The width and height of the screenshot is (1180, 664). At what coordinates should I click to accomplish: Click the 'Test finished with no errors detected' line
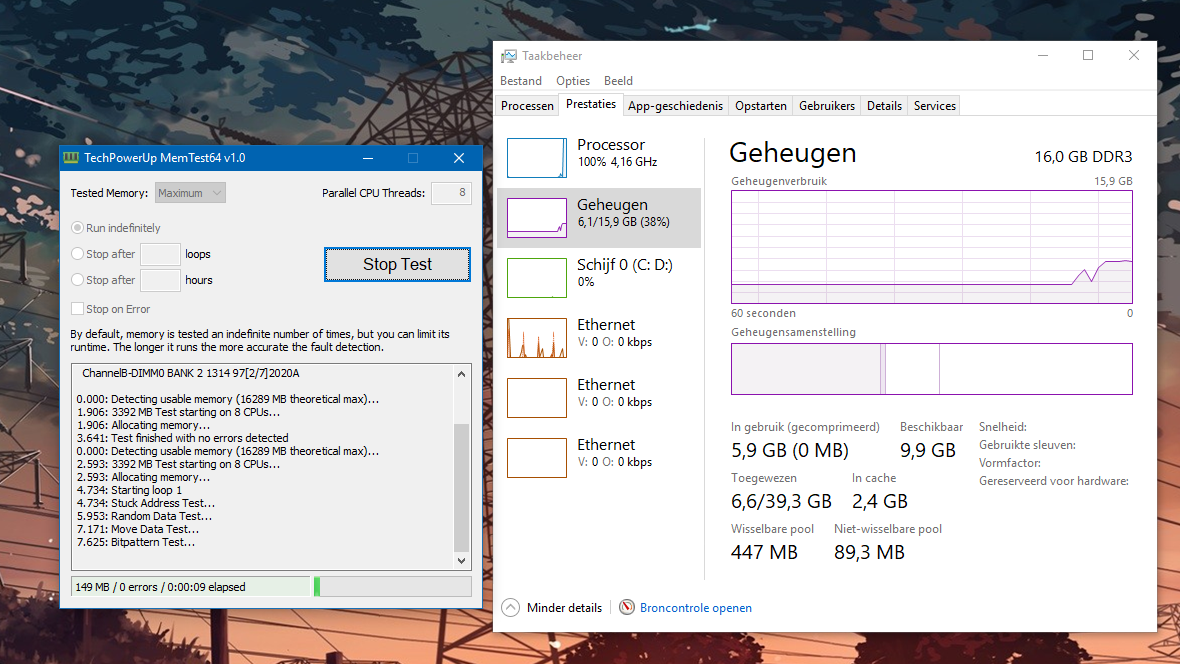click(182, 438)
